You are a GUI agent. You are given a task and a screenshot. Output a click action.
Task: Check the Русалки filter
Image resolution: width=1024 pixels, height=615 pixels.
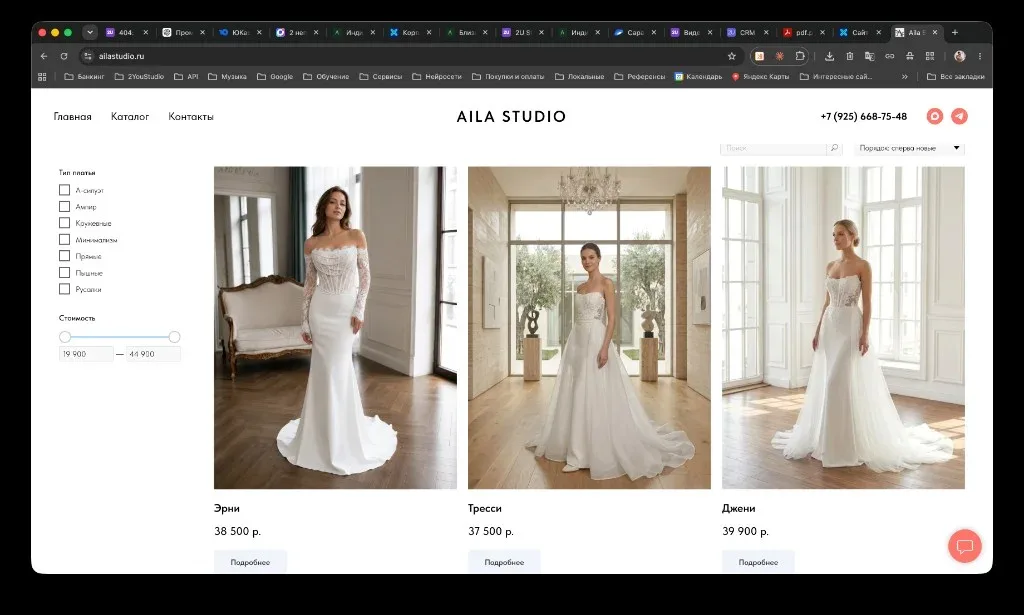click(x=64, y=289)
